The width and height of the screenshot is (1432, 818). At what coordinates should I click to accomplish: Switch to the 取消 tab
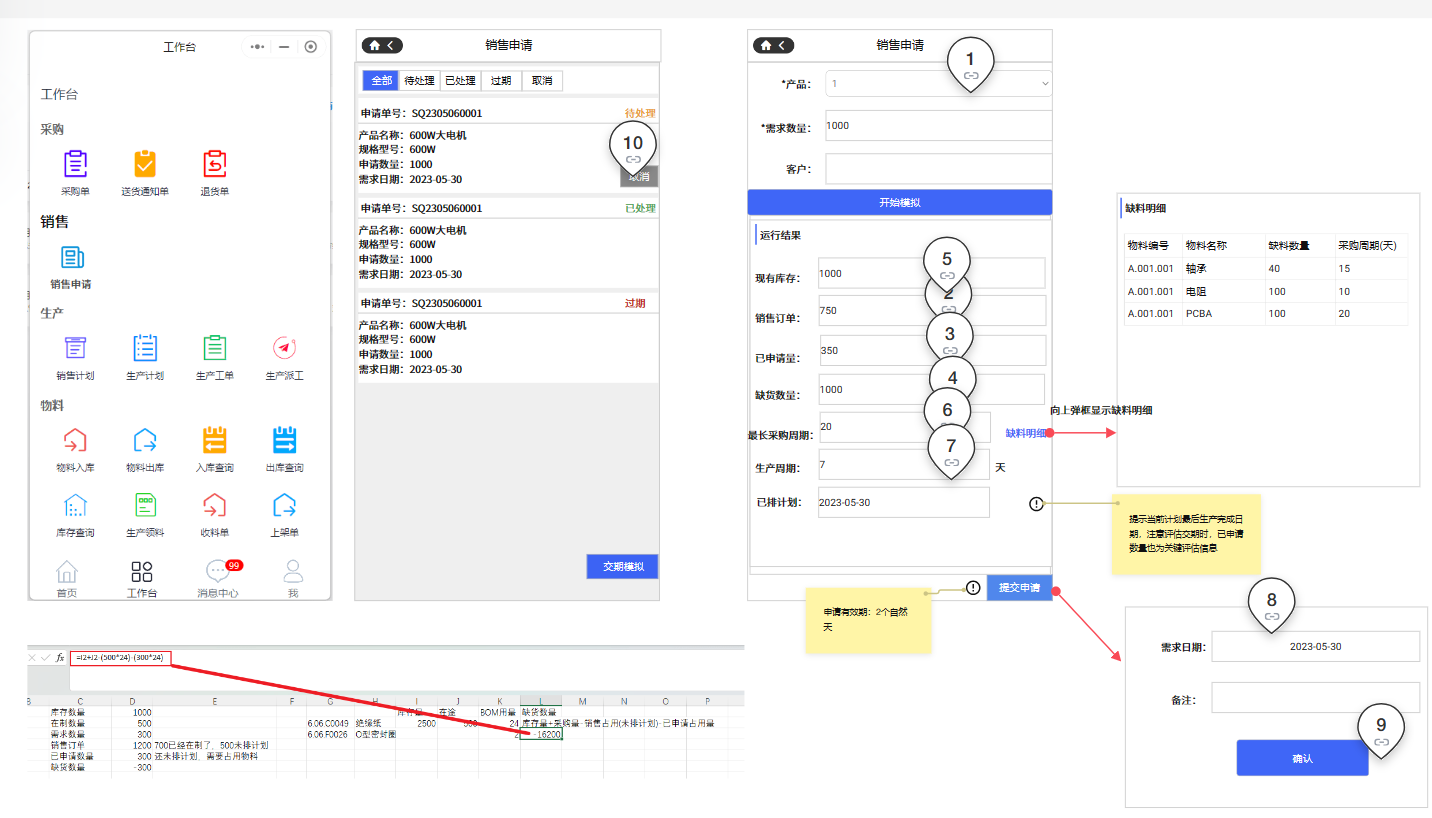click(542, 81)
